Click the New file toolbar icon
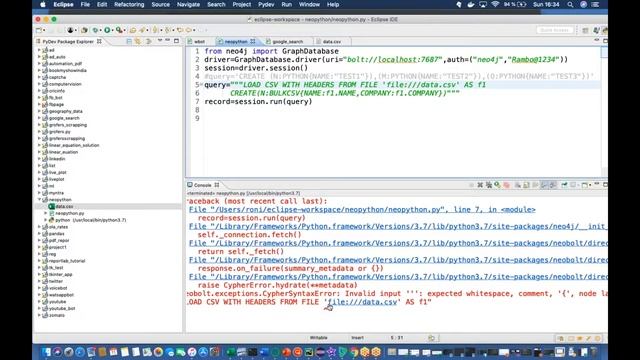This screenshot has width=640, height=360. [39, 30]
